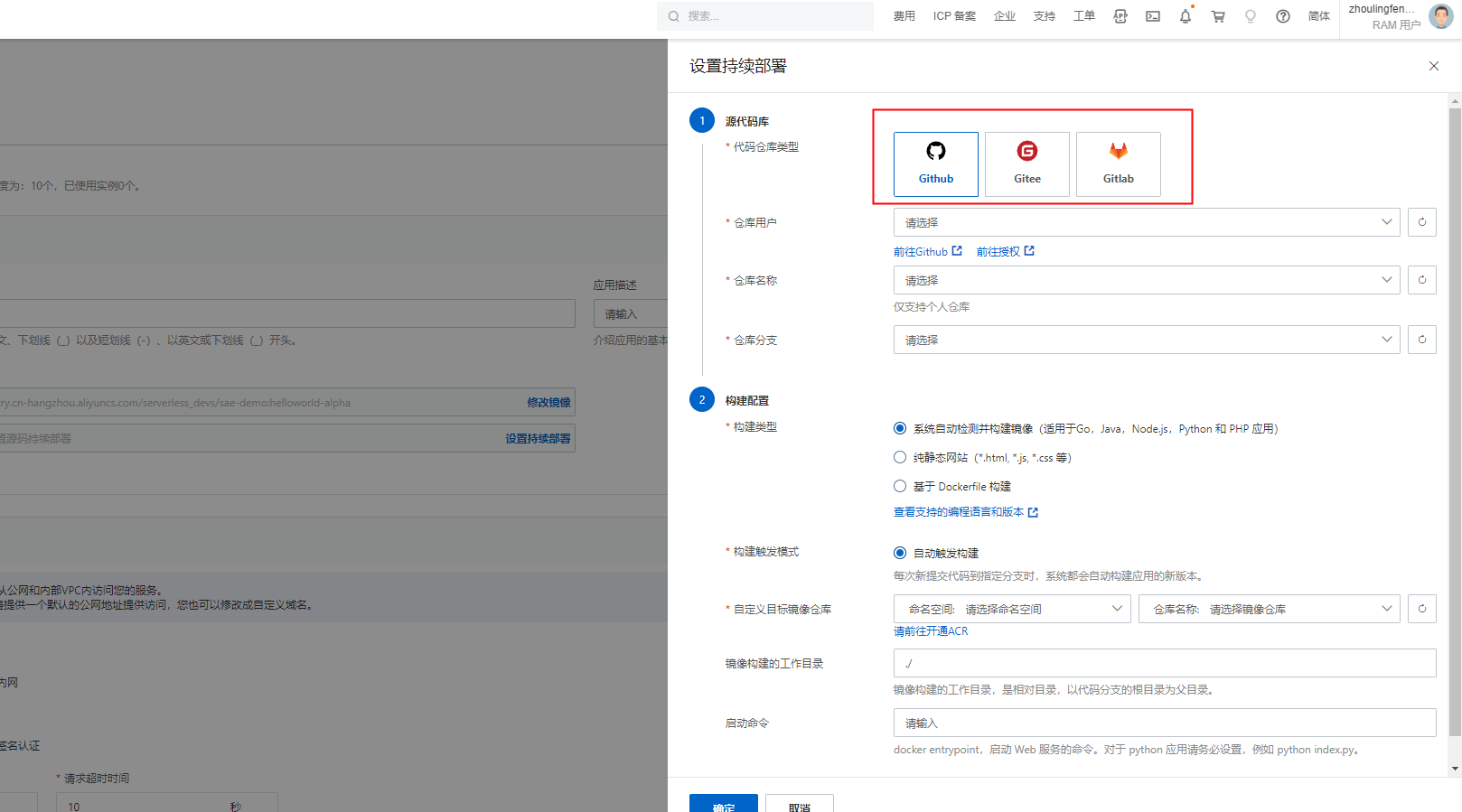The image size is (1462, 812).
Task: Click the 应用描述 input in the background page
Action: [631, 313]
